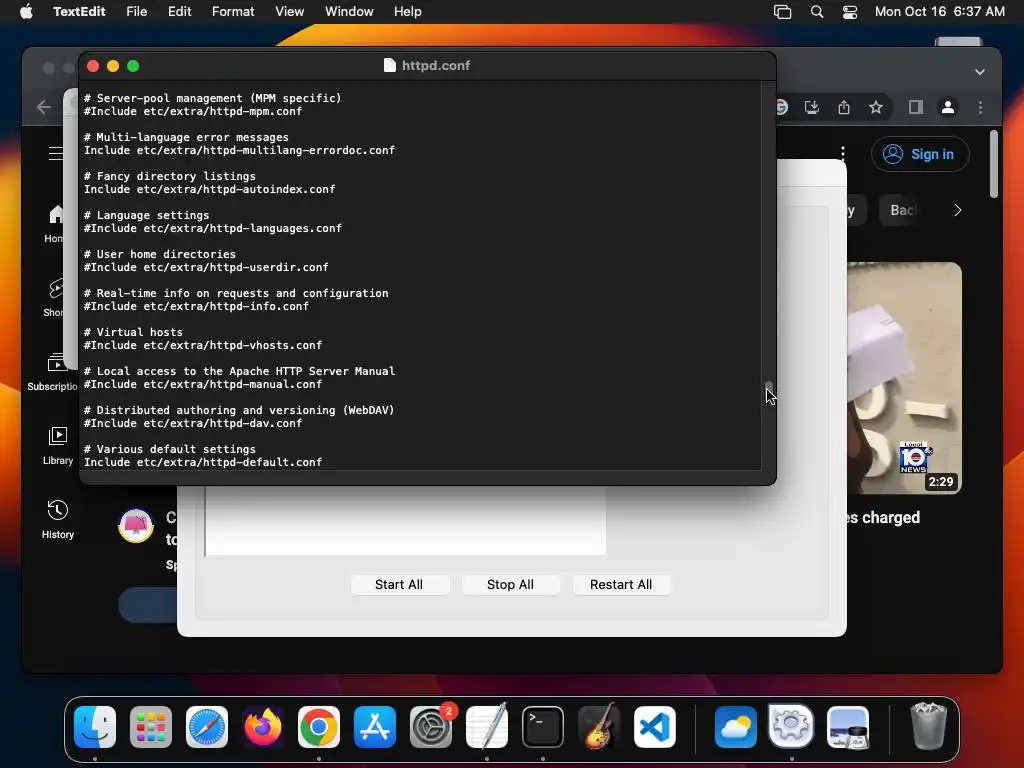Image resolution: width=1024 pixels, height=768 pixels.
Task: Open Safari from the Dock
Action: [x=207, y=727]
